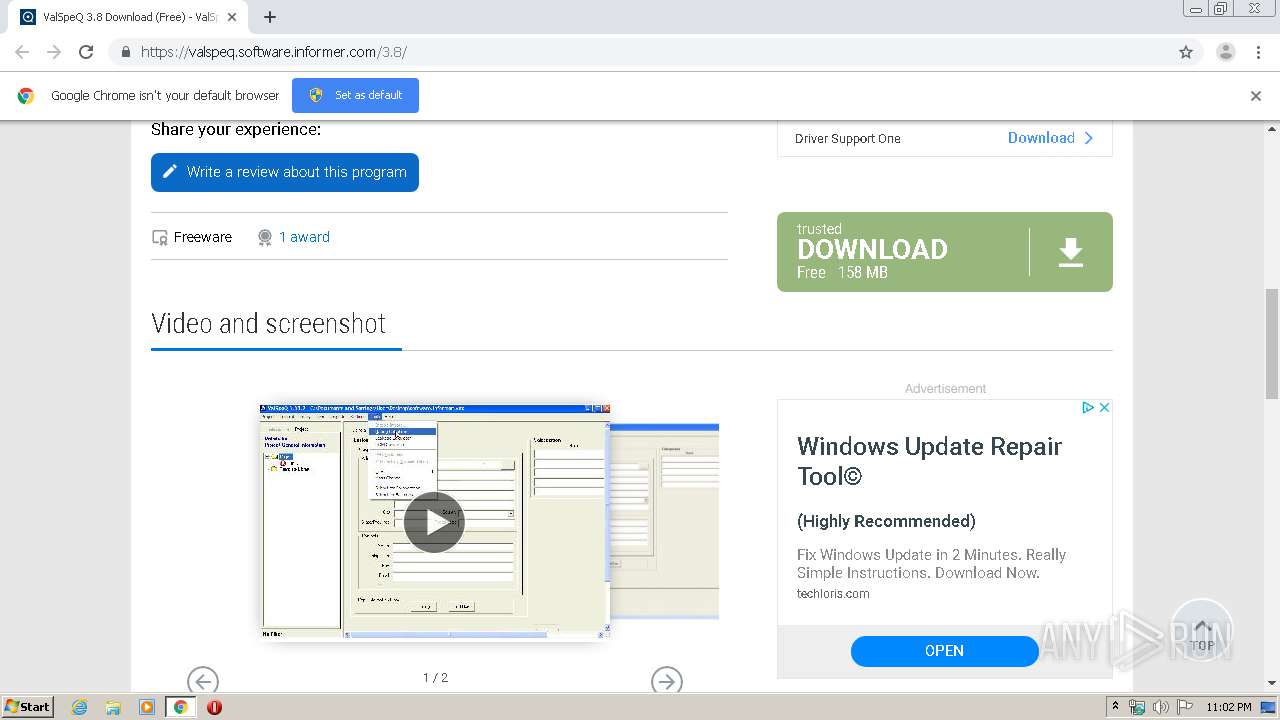Open the Windows Start menu

tap(28, 706)
